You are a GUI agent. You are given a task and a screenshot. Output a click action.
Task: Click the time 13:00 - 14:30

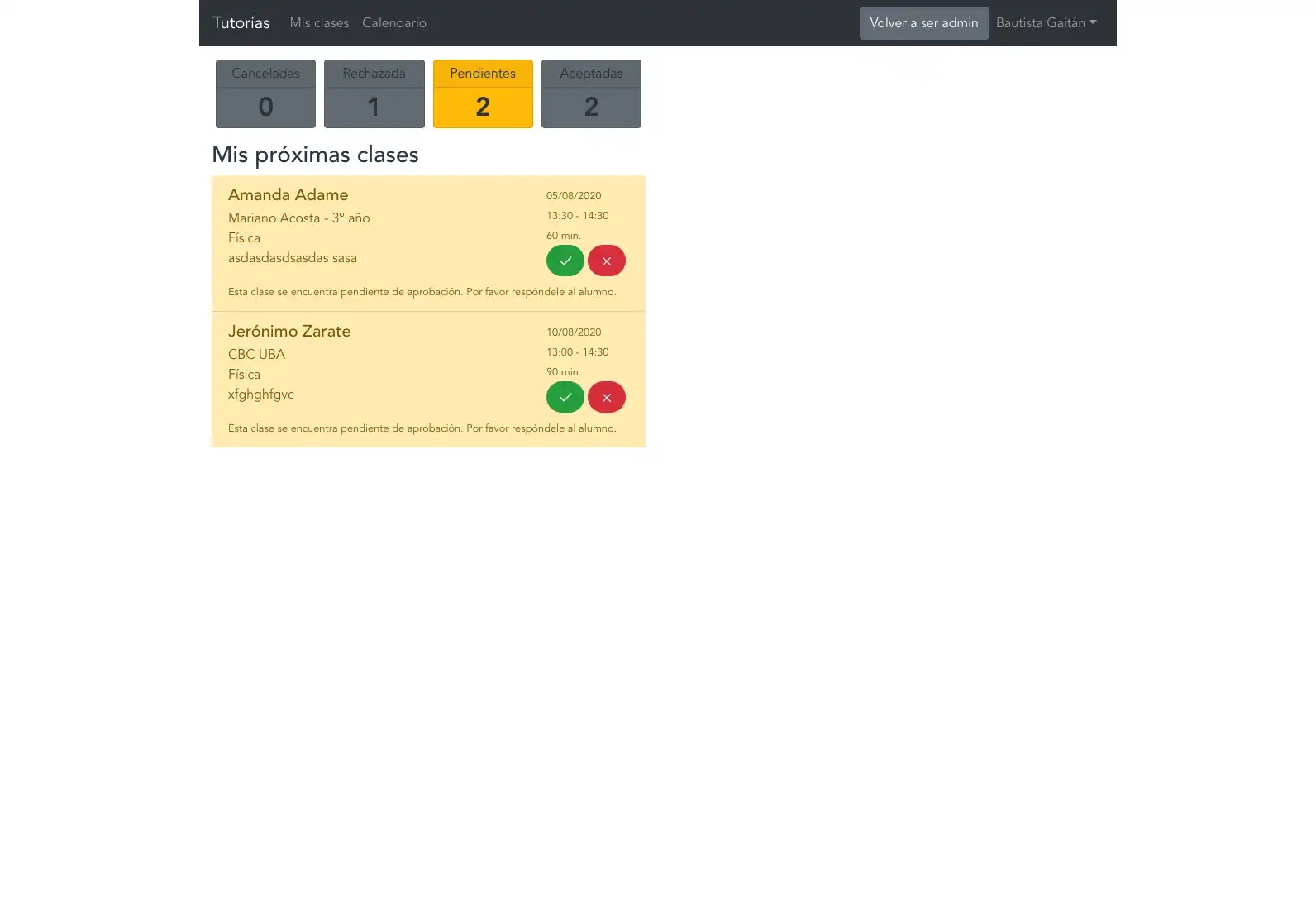pos(577,352)
